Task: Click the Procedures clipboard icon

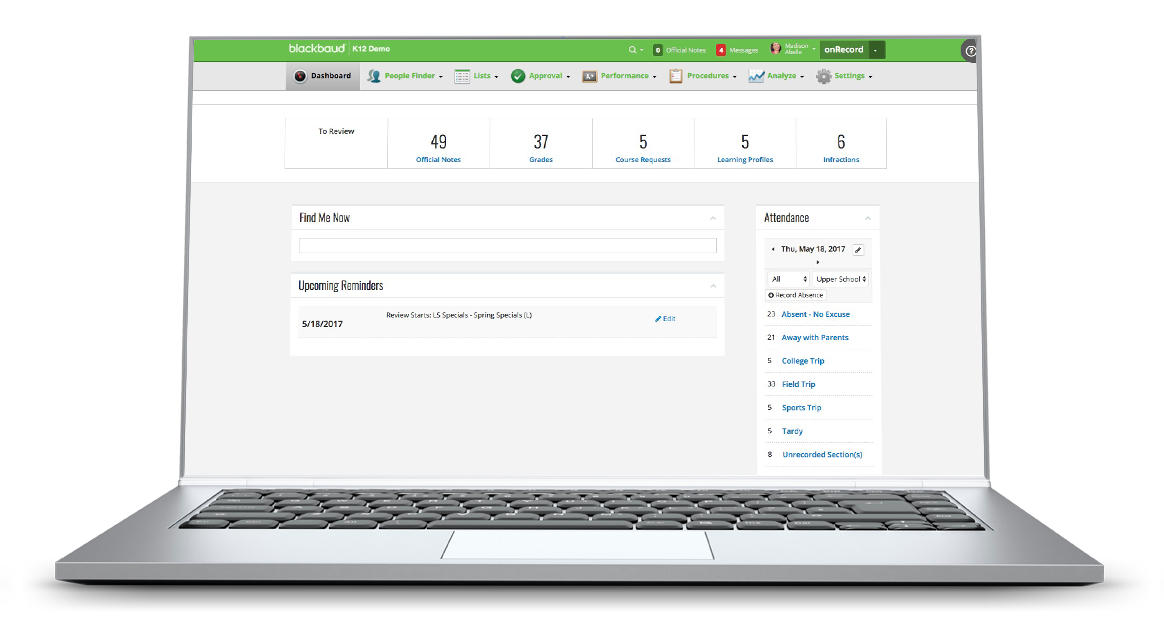Action: tap(675, 75)
